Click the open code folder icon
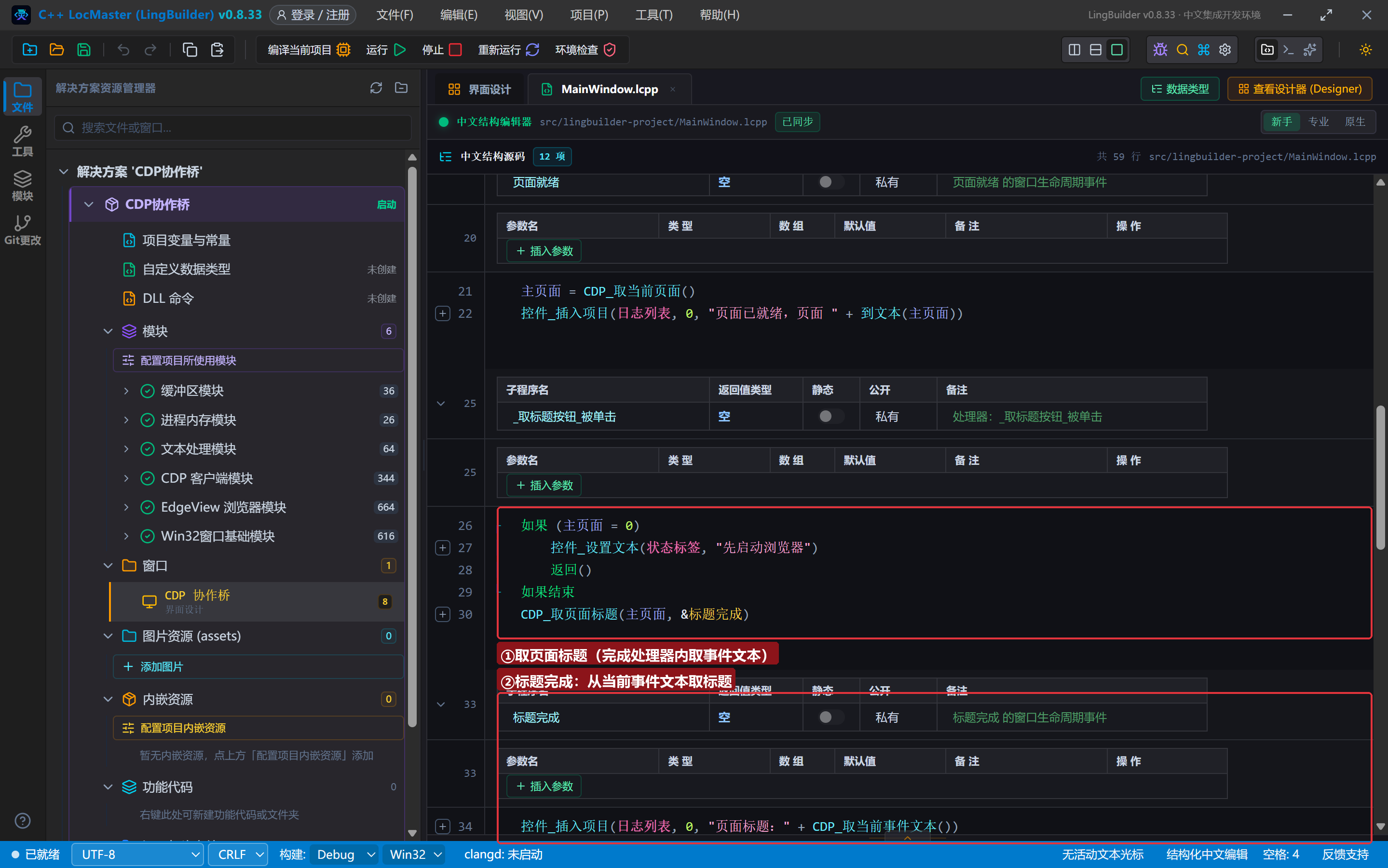The image size is (1388, 868). [x=1267, y=50]
